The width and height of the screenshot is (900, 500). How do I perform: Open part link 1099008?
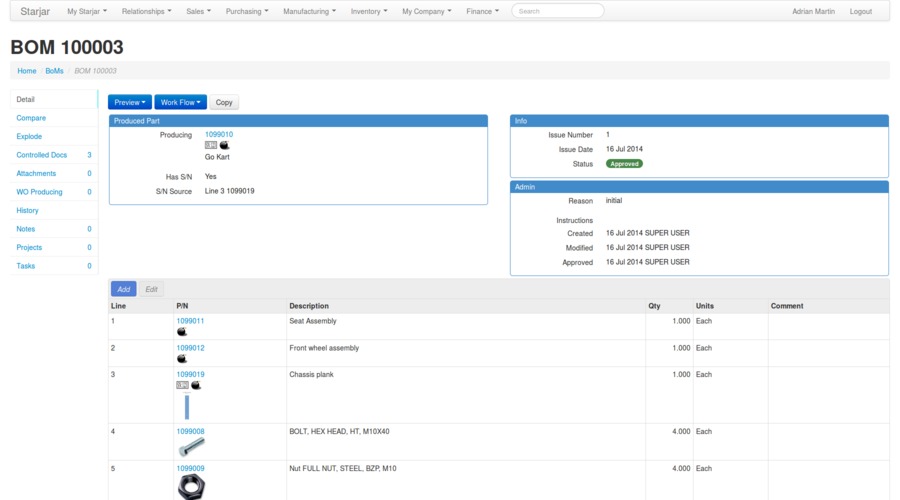[191, 431]
